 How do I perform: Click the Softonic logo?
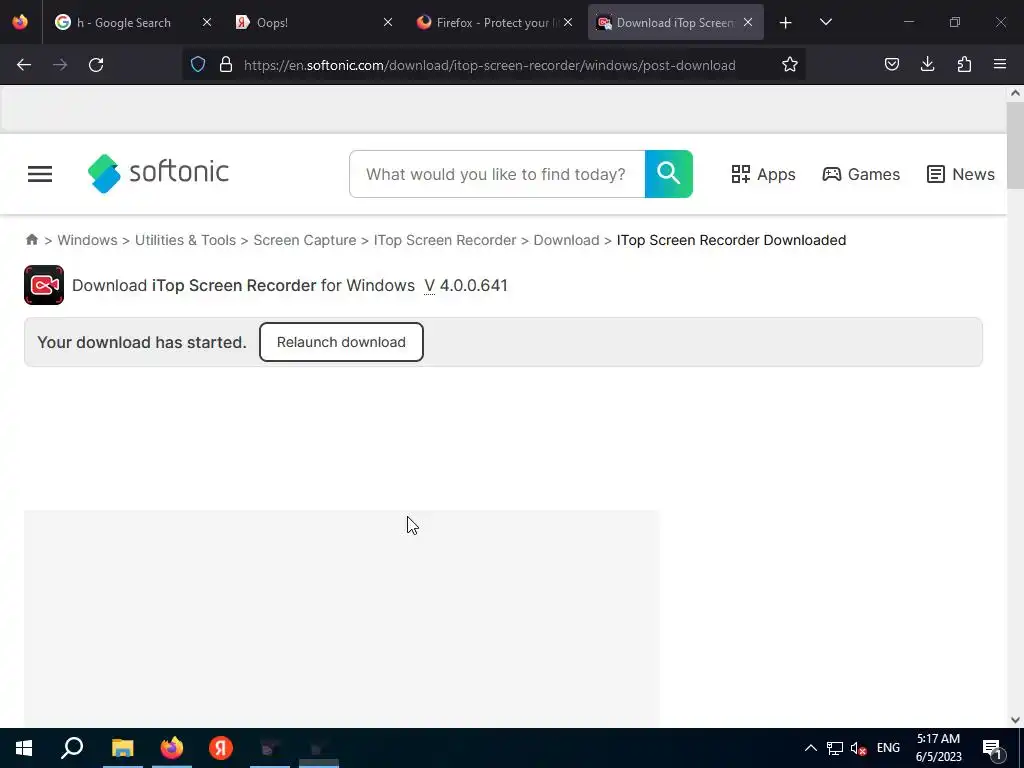click(x=158, y=173)
